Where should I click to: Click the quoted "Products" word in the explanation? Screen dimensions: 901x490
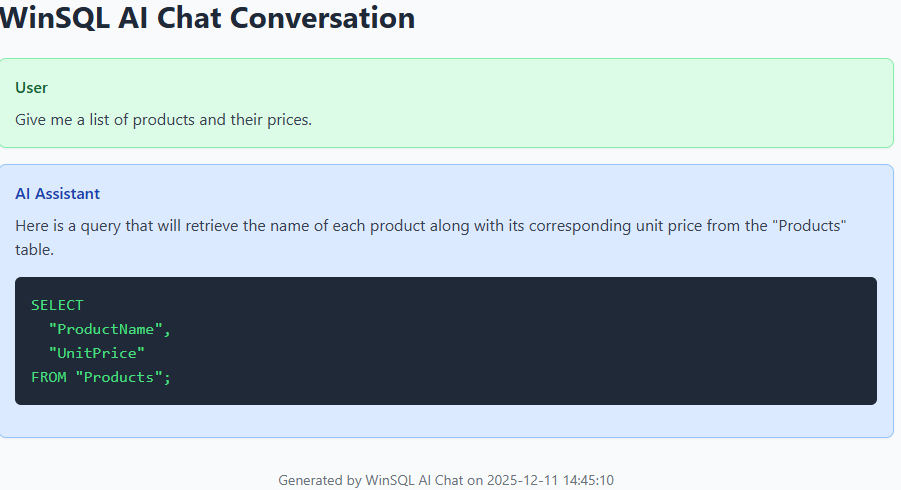click(x=811, y=226)
